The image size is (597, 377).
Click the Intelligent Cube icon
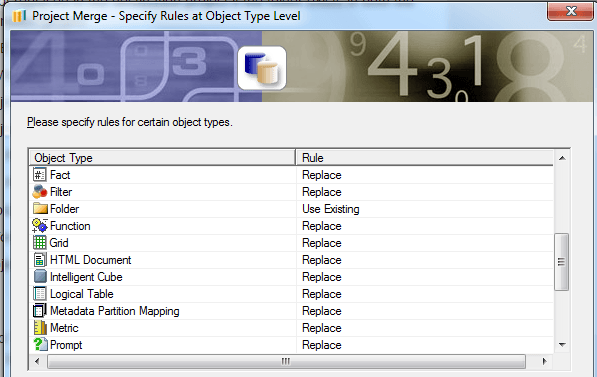coord(40,276)
